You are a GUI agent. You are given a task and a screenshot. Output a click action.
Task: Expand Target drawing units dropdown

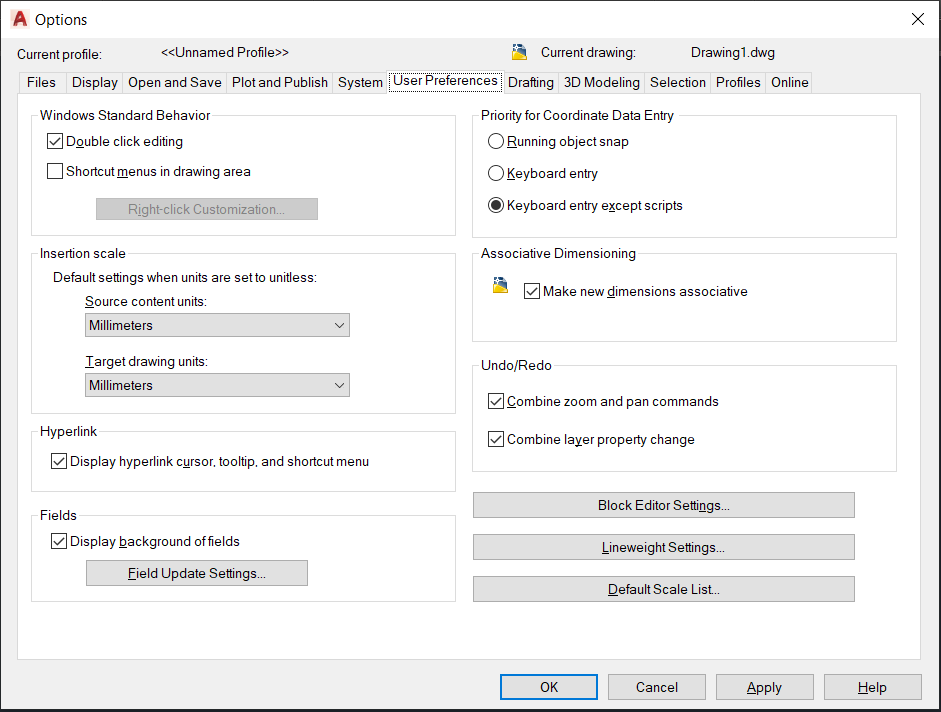[217, 385]
